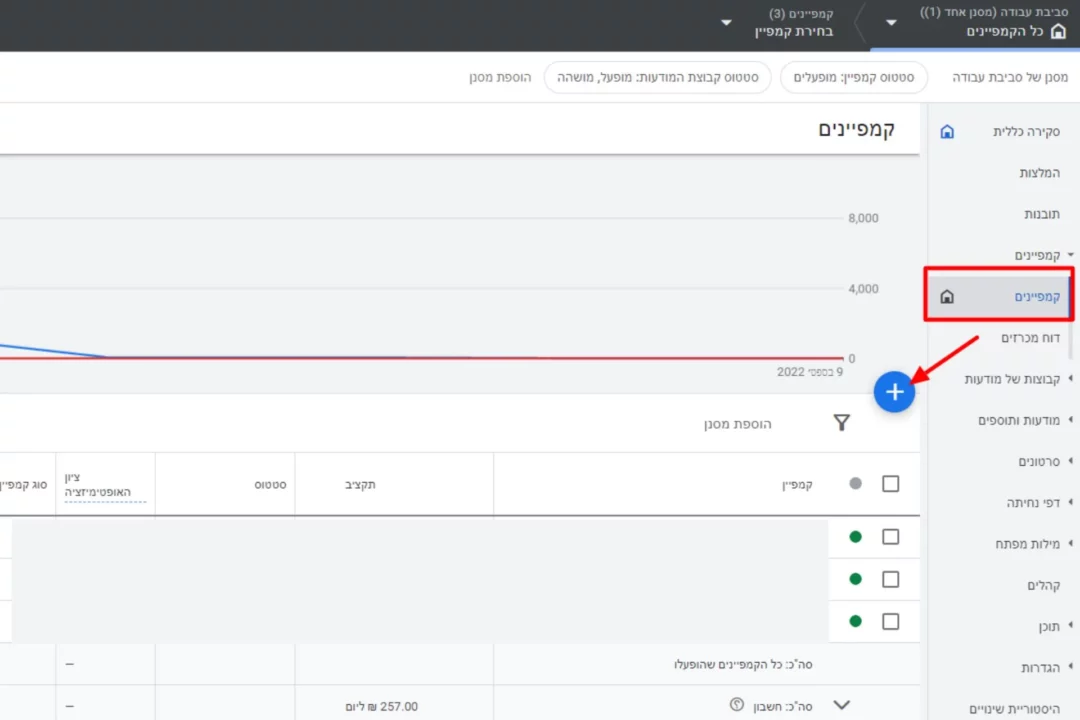The image size is (1080, 720).
Task: Click the filter funnel icon
Action: pyautogui.click(x=841, y=423)
